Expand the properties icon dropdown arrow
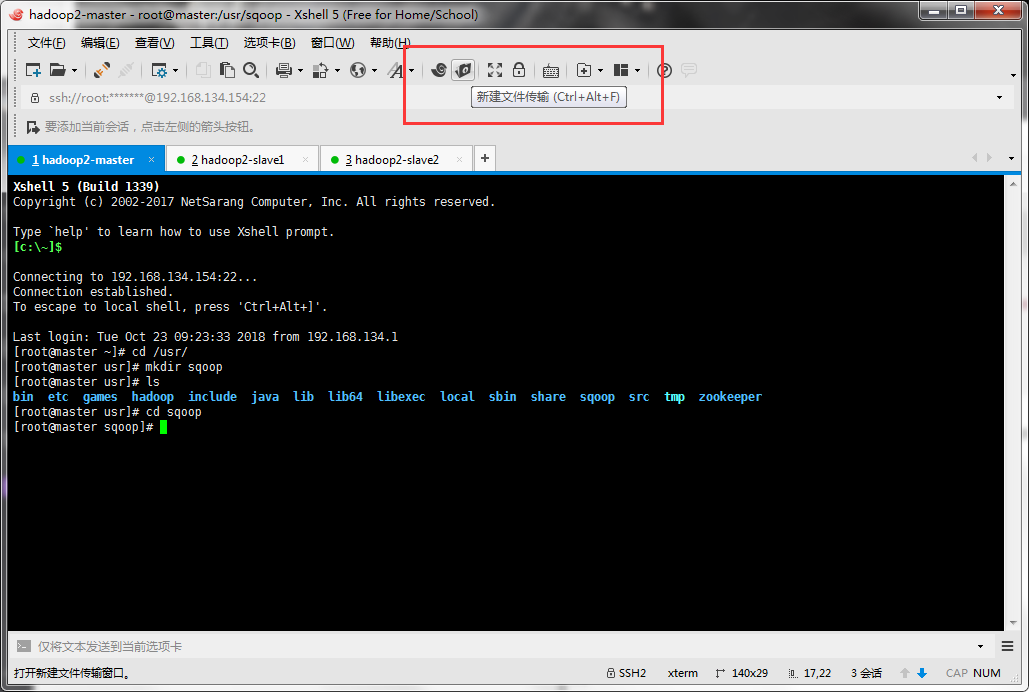This screenshot has width=1029, height=692. (x=175, y=71)
